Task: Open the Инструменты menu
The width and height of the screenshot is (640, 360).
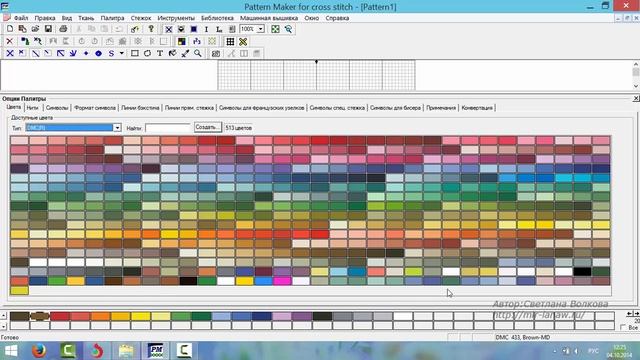Action: point(176,18)
